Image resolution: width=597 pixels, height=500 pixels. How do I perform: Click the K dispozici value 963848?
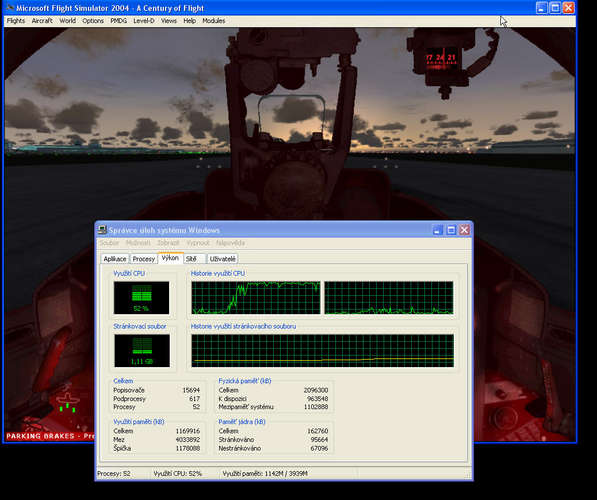pyautogui.click(x=318, y=399)
